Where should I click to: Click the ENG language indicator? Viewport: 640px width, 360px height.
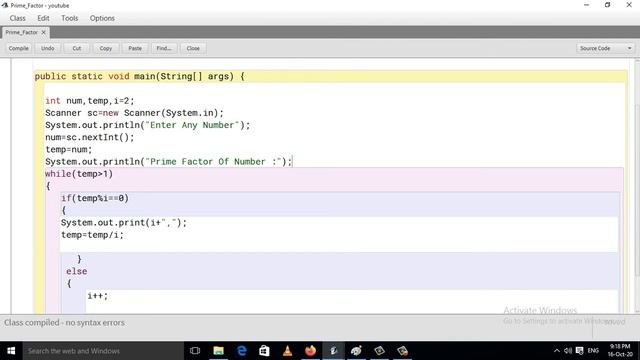[x=593, y=351]
